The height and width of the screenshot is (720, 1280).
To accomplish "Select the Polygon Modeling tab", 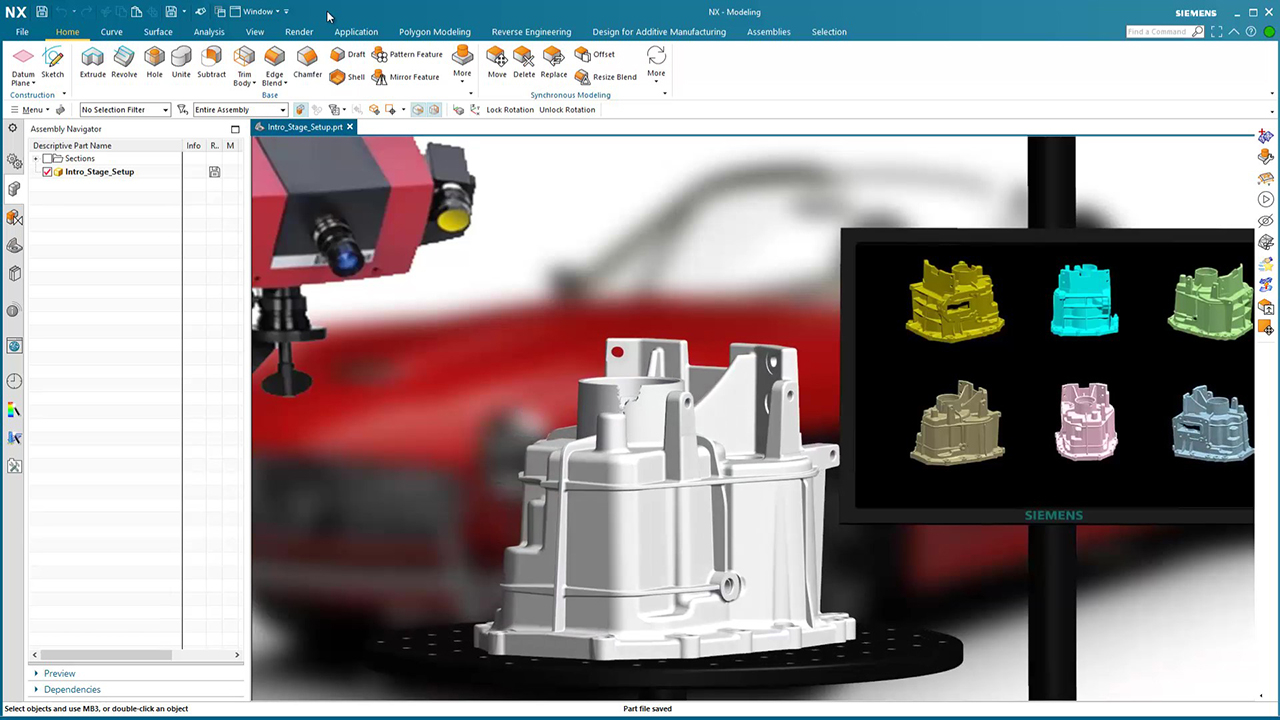I will pyautogui.click(x=435, y=32).
